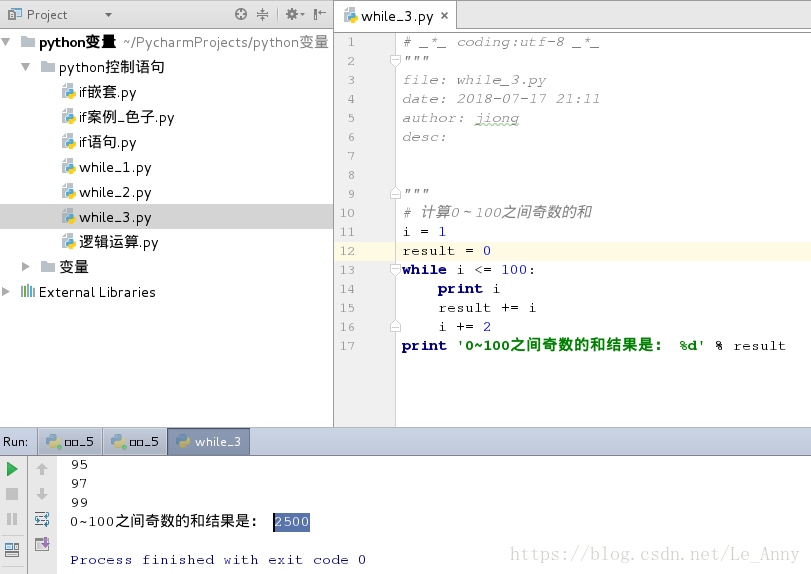Click the fold end marker at line 9
The width and height of the screenshot is (811, 574).
click(395, 193)
